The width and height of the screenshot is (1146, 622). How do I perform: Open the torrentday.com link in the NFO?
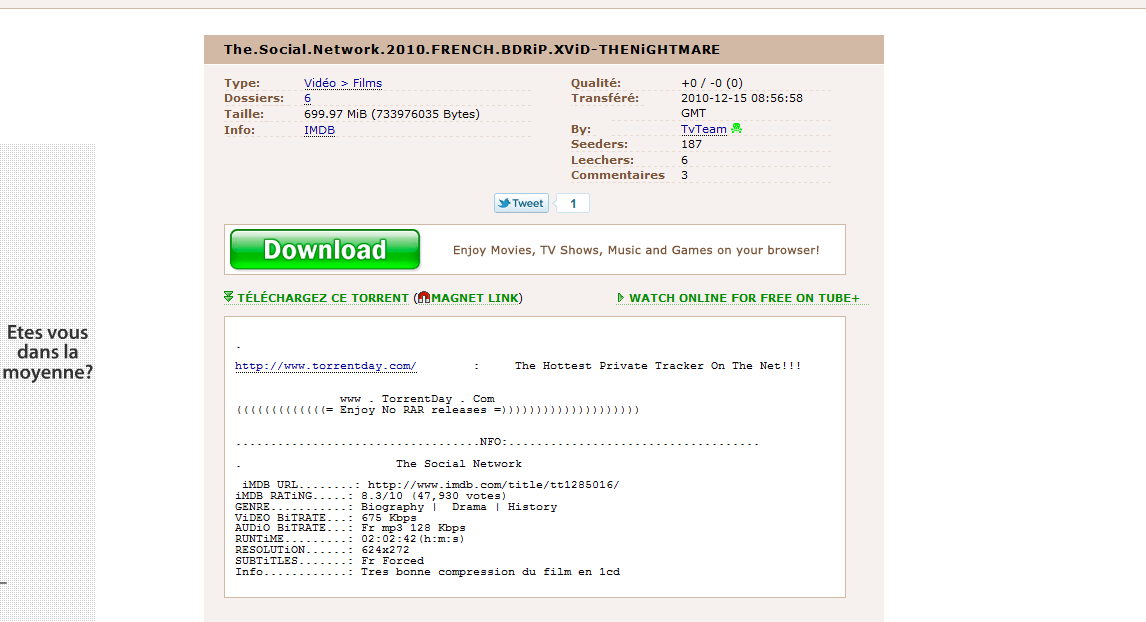325,366
